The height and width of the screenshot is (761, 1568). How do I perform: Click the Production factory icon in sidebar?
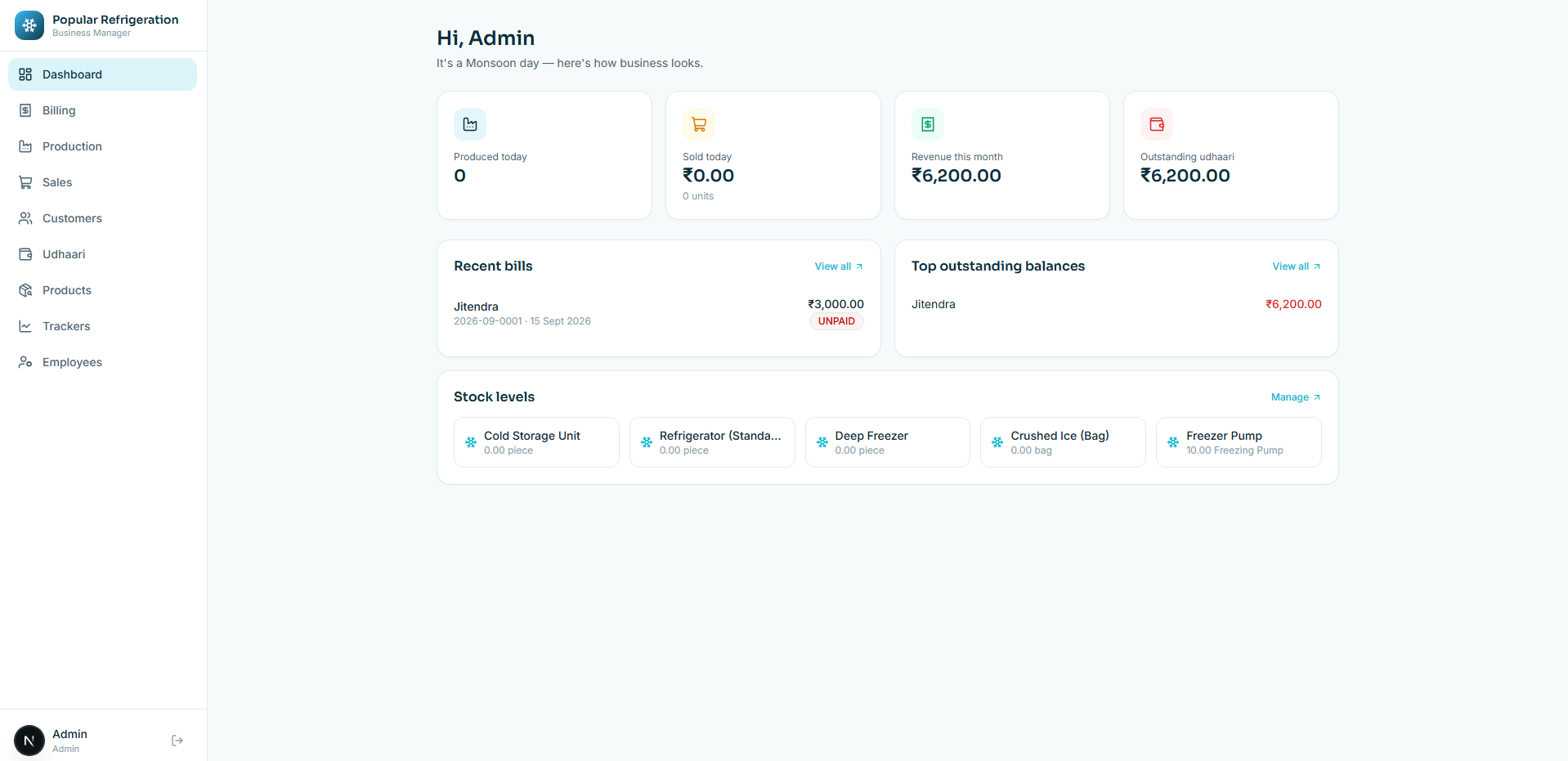tap(25, 146)
